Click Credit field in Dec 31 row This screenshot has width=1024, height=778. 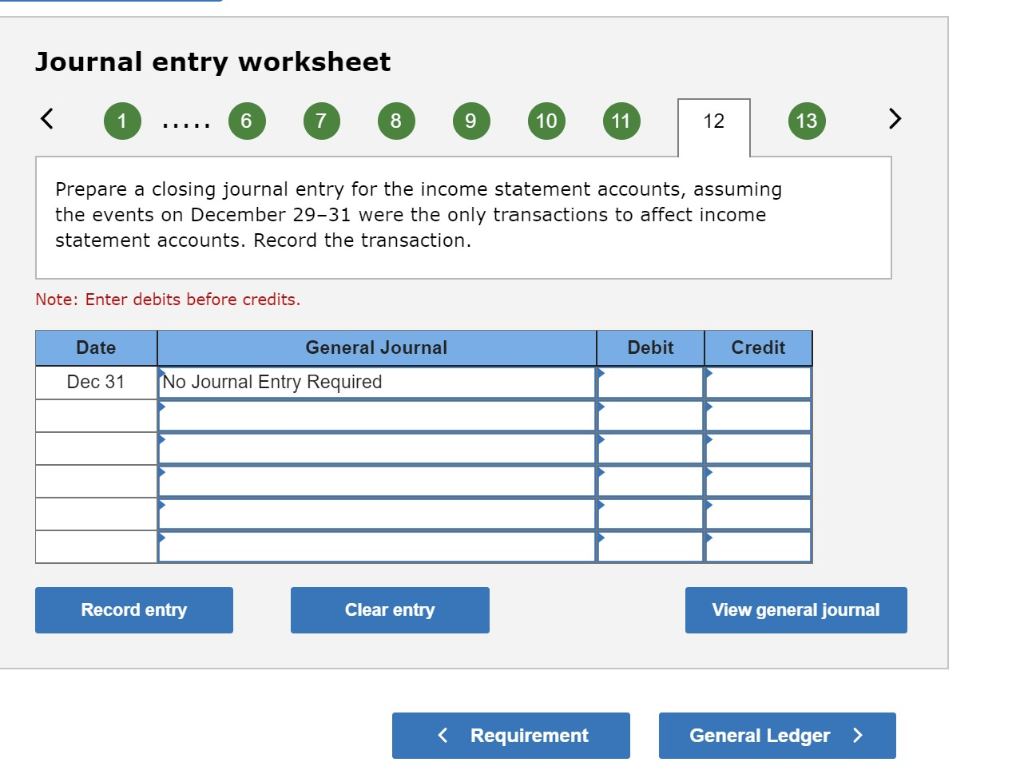(x=758, y=382)
